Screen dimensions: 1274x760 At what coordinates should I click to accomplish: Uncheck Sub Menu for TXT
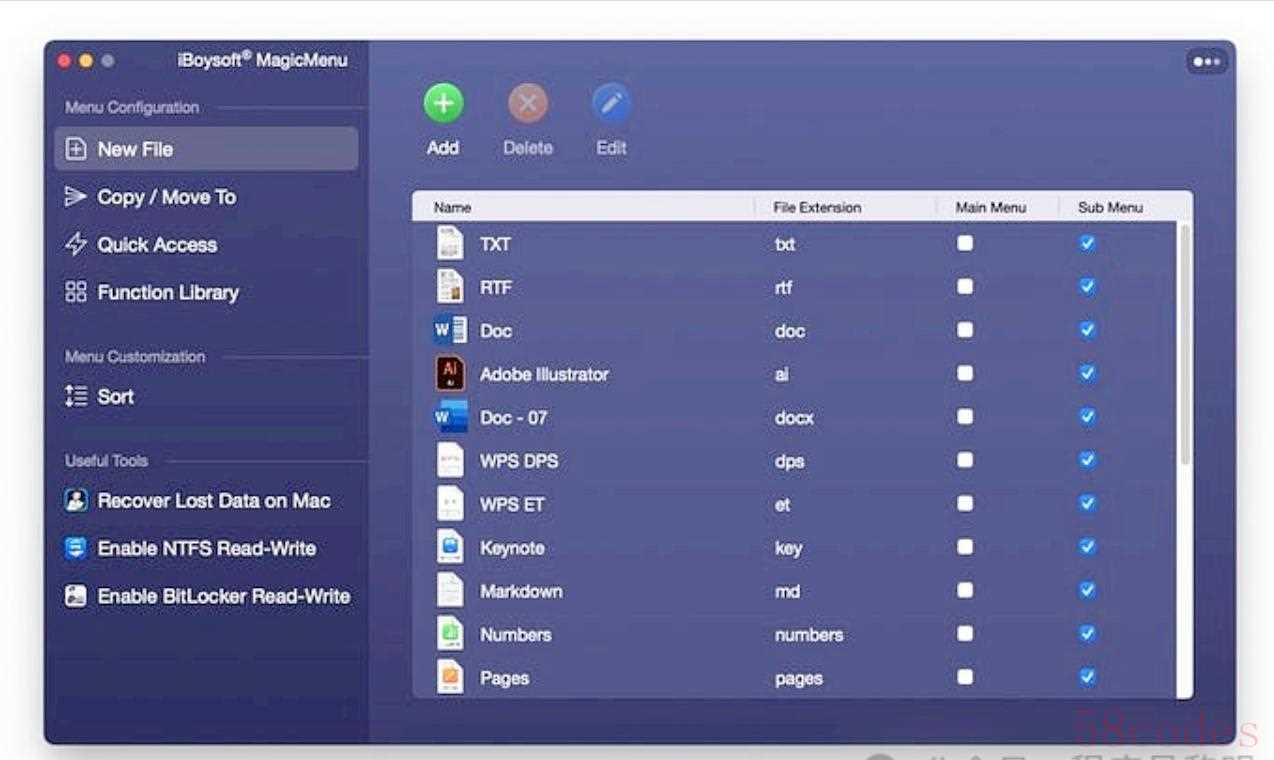[1087, 243]
